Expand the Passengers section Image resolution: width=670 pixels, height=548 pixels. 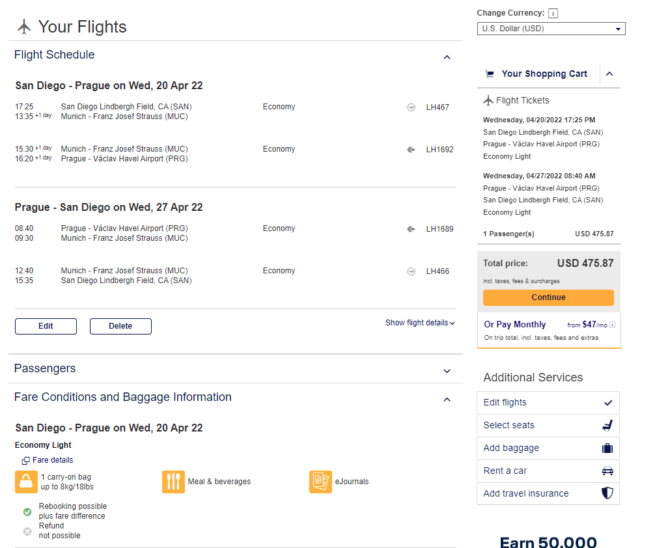[x=447, y=371]
